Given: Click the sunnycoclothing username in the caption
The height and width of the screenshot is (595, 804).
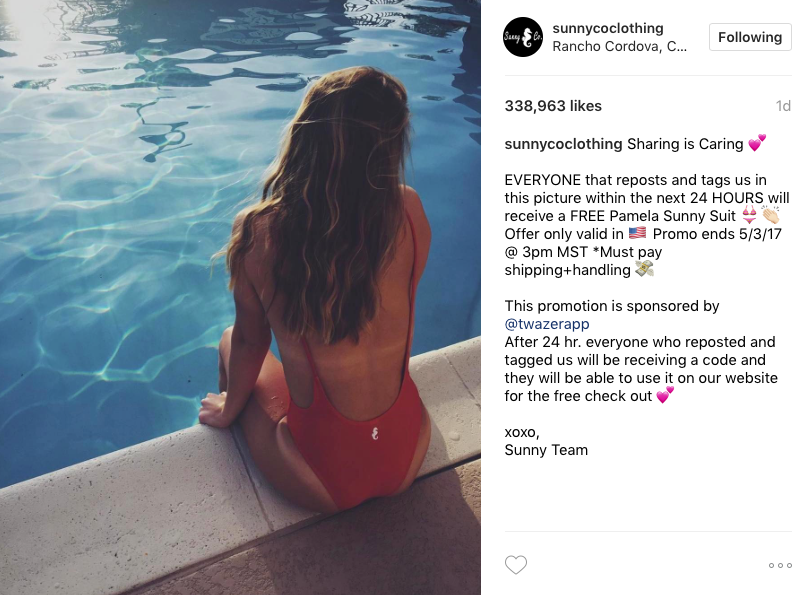Looking at the screenshot, I should 563,144.
